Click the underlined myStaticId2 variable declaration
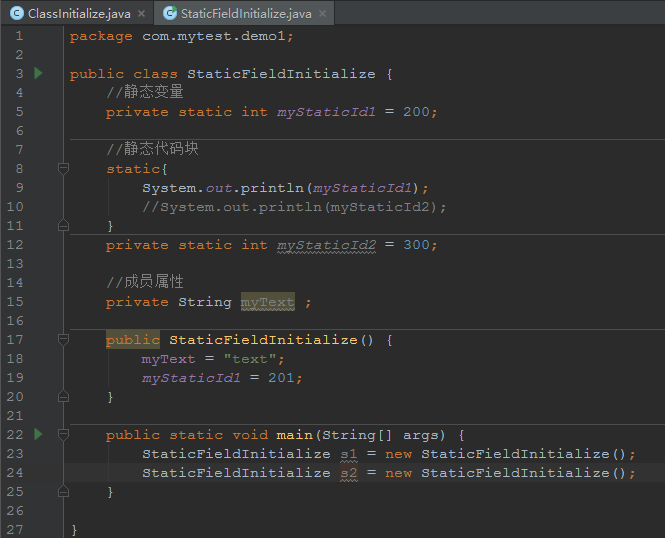Viewport: 665px width, 538px height. click(326, 245)
